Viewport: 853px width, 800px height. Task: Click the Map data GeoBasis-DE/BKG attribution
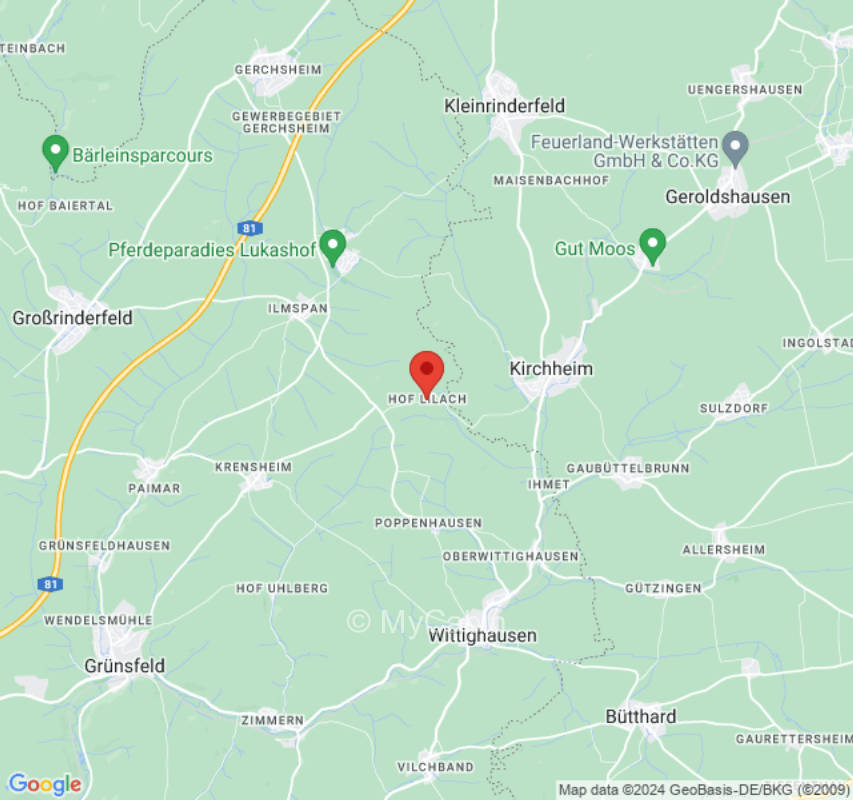pyautogui.click(x=704, y=789)
